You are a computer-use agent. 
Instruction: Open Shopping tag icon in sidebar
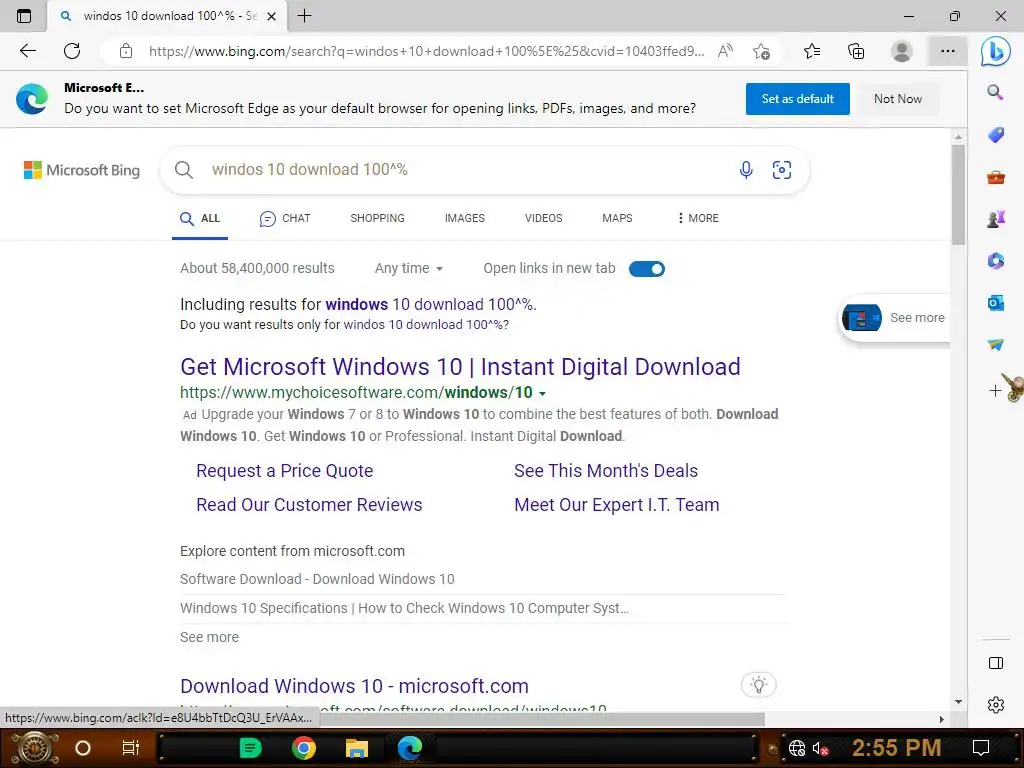coord(995,135)
